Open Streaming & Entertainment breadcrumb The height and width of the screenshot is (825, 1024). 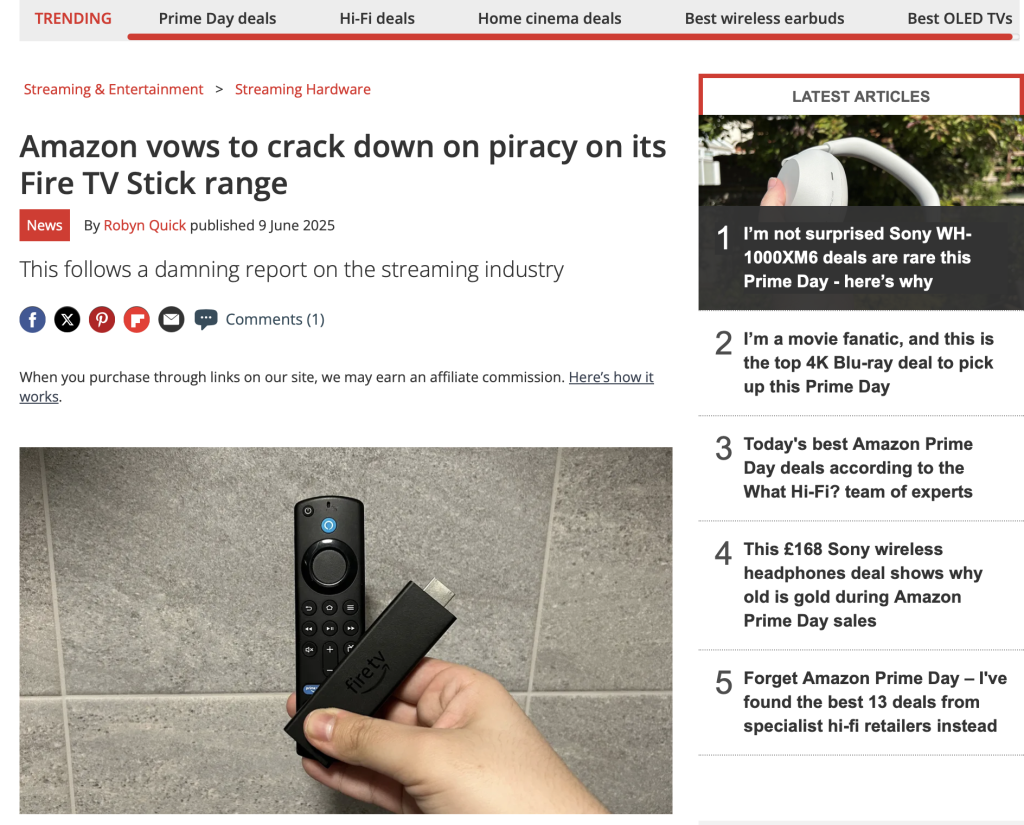pos(114,89)
